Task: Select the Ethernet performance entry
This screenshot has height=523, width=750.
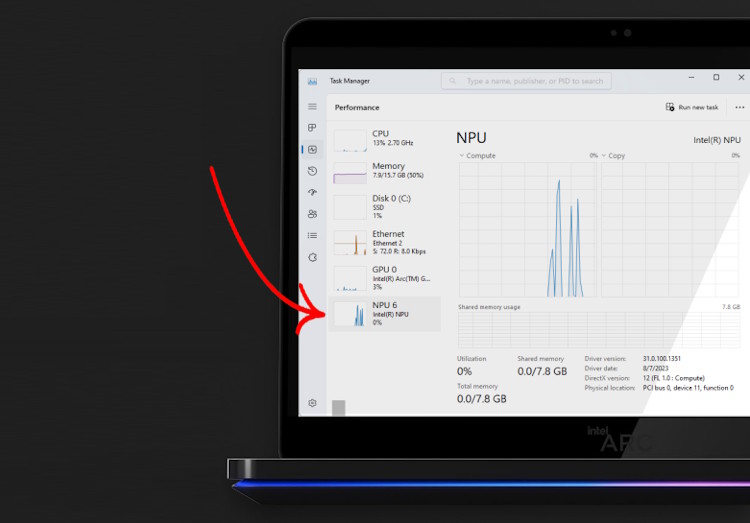Action: [385, 242]
